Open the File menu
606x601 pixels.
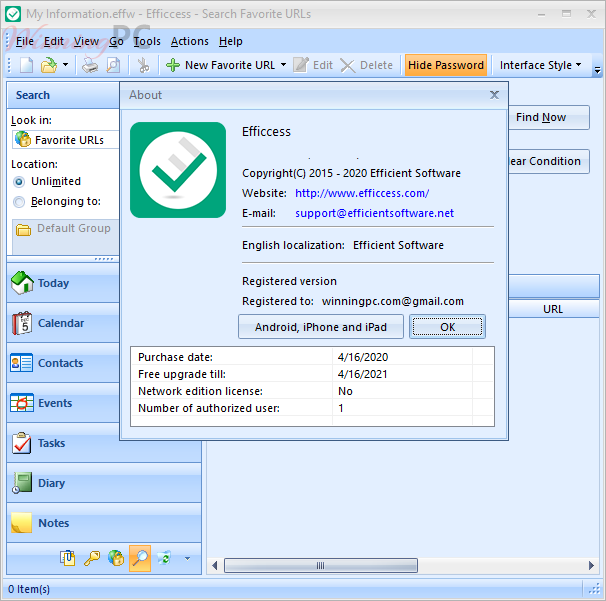25,41
